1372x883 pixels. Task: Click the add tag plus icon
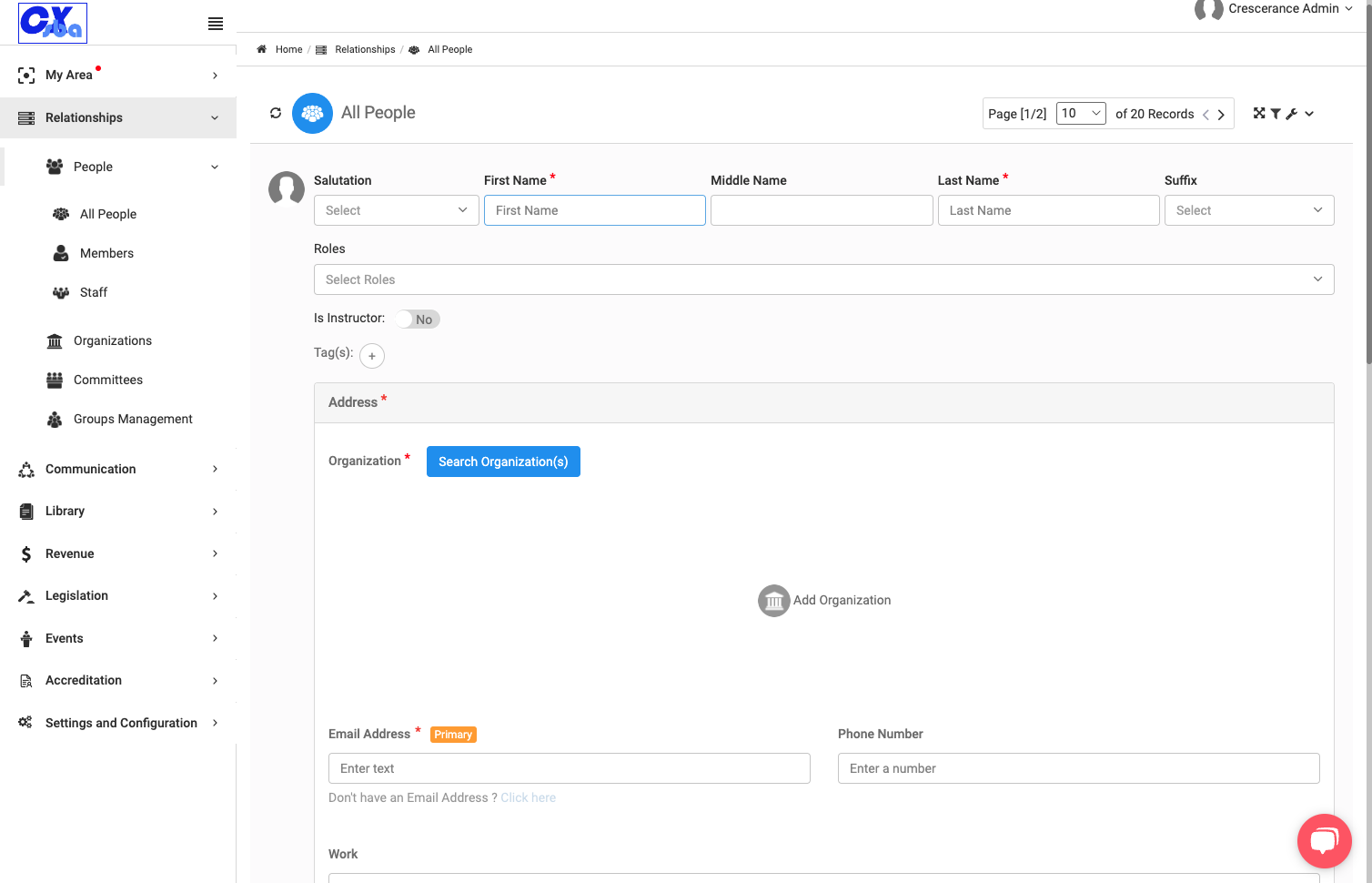click(x=372, y=356)
